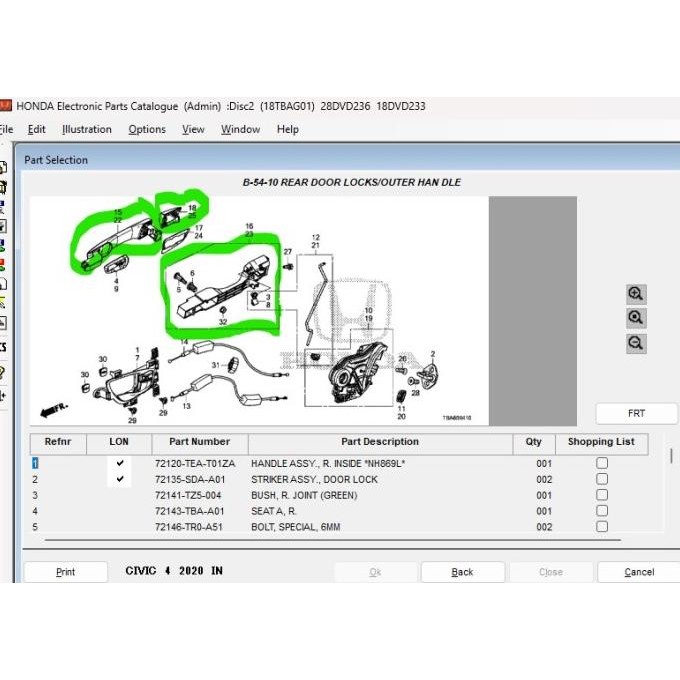The image size is (680, 680).
Task: Sort by the Refnr column header
Action: click(58, 443)
